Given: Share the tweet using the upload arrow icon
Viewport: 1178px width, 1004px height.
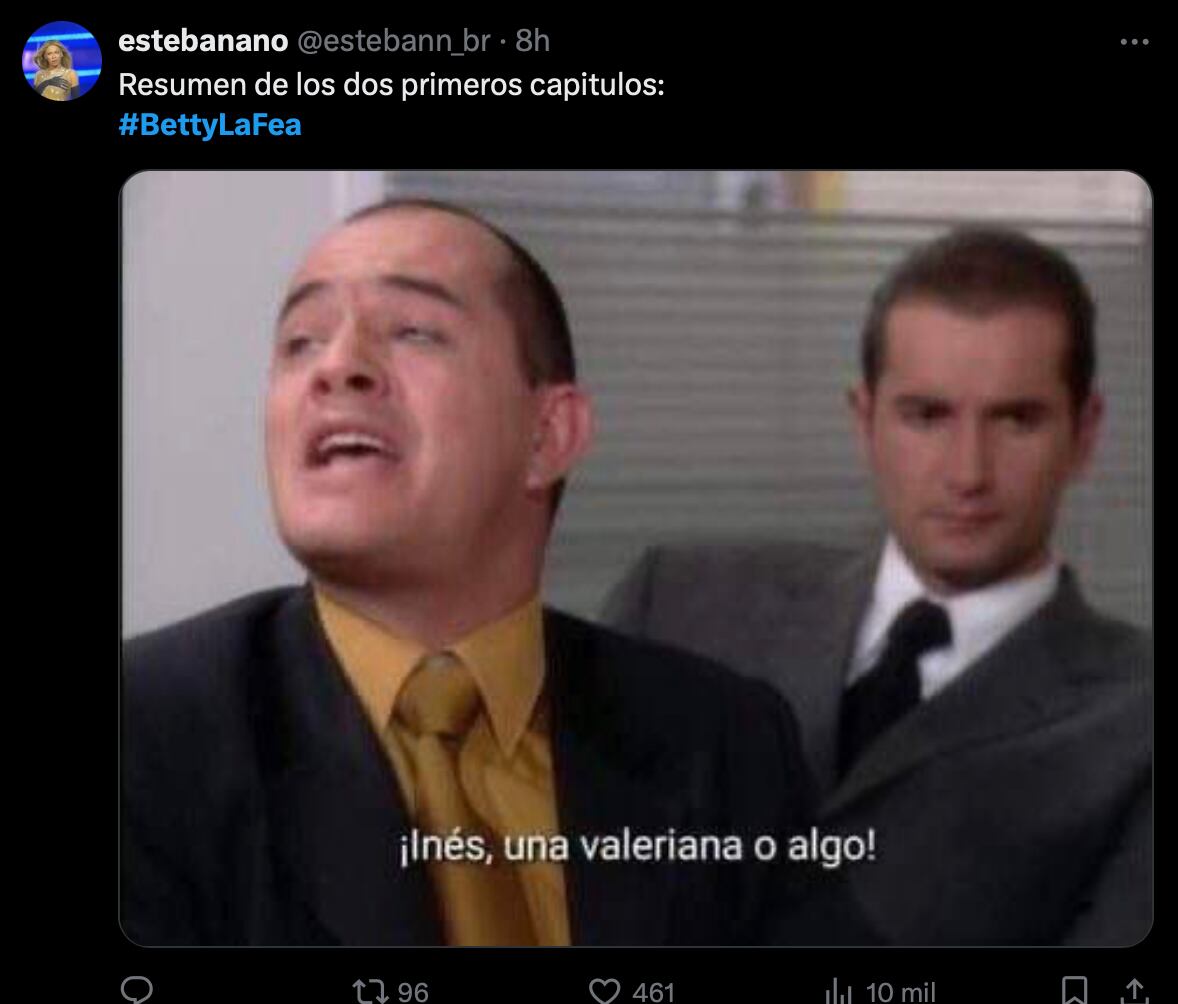Looking at the screenshot, I should click(x=1134, y=990).
